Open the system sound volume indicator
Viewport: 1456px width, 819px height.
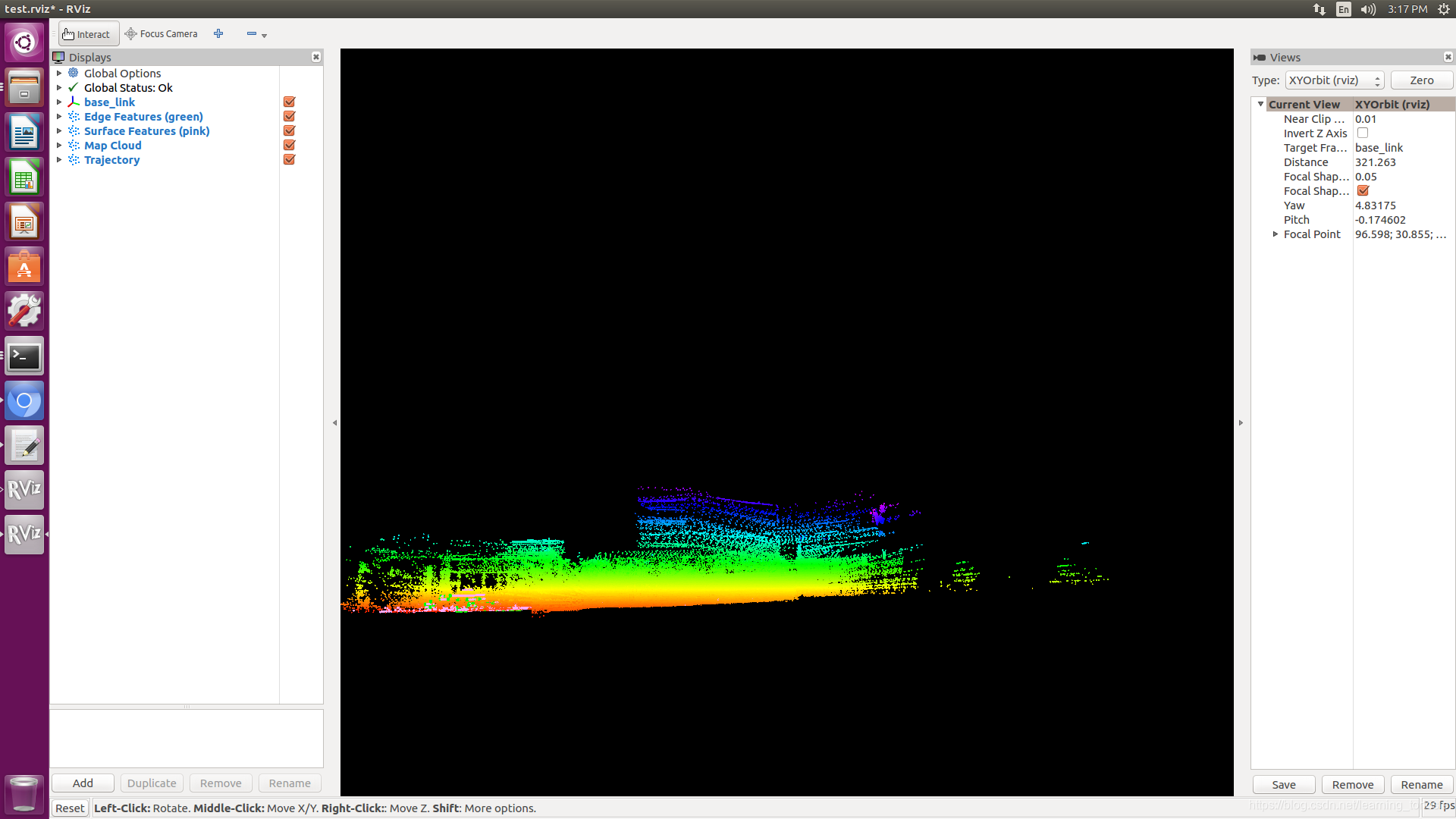pos(1368,10)
